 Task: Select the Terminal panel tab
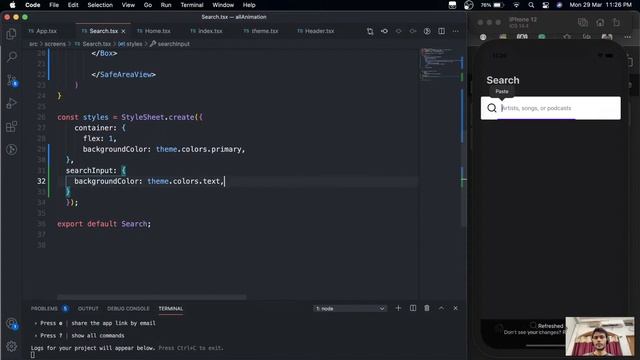pyautogui.click(x=171, y=308)
